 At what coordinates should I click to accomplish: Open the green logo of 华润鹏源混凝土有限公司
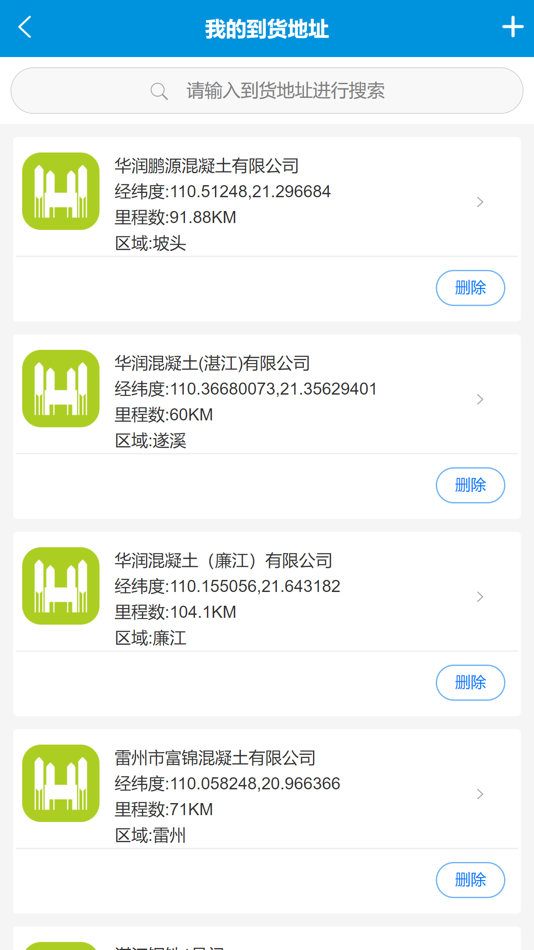(61, 191)
